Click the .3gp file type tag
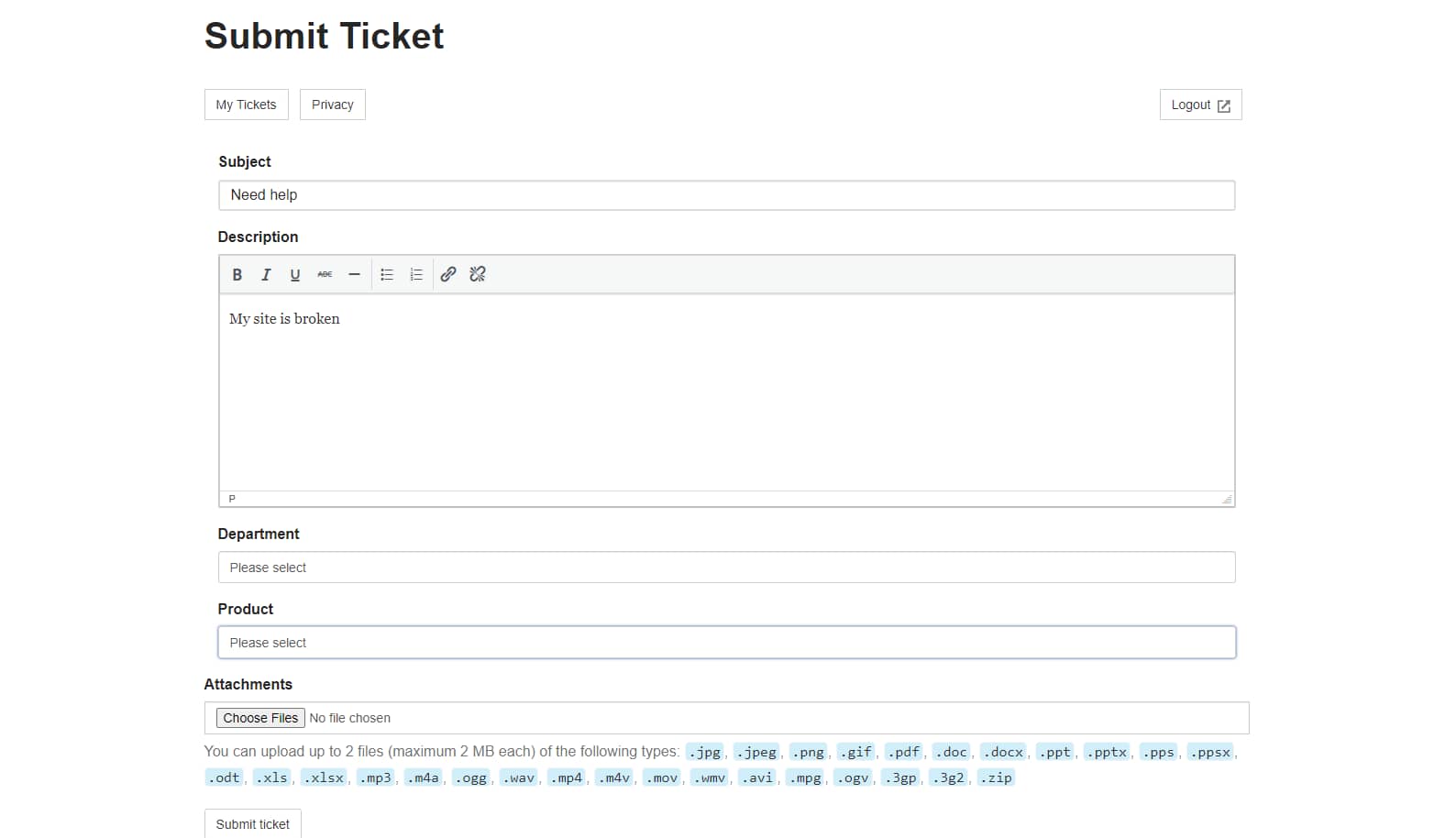The image size is (1456, 838). [900, 777]
